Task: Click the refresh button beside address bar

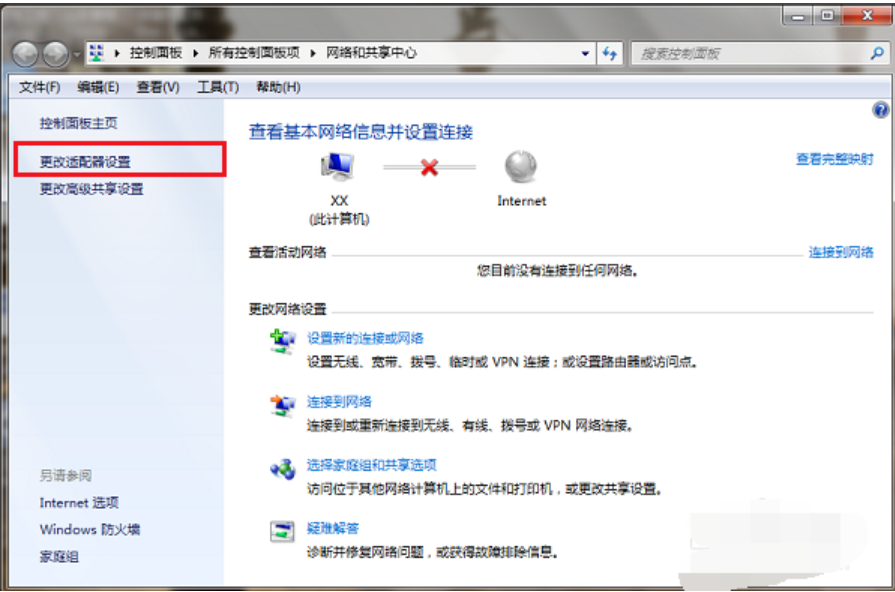Action: tap(610, 53)
